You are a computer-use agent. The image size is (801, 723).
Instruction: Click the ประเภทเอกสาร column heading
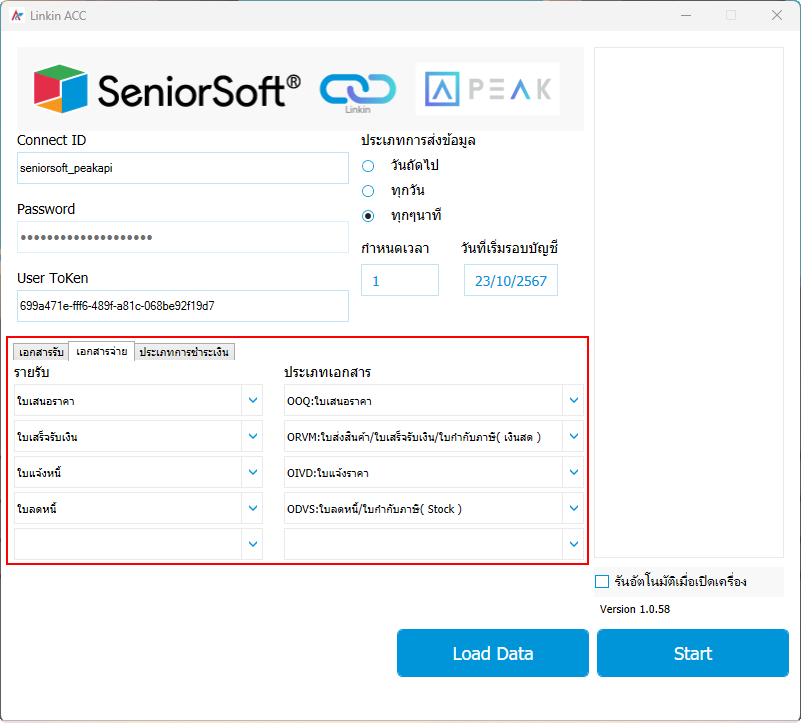[327, 372]
